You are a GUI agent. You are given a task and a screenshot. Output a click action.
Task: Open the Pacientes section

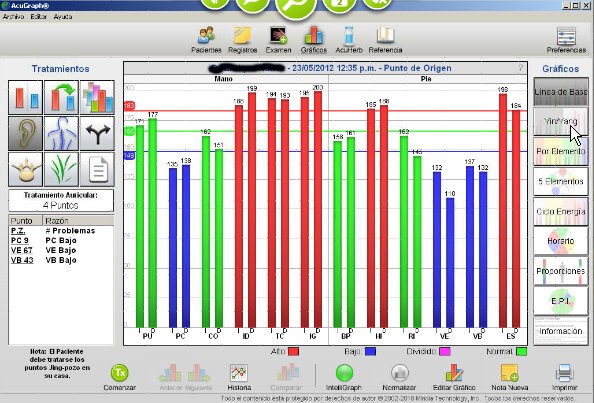(x=206, y=36)
